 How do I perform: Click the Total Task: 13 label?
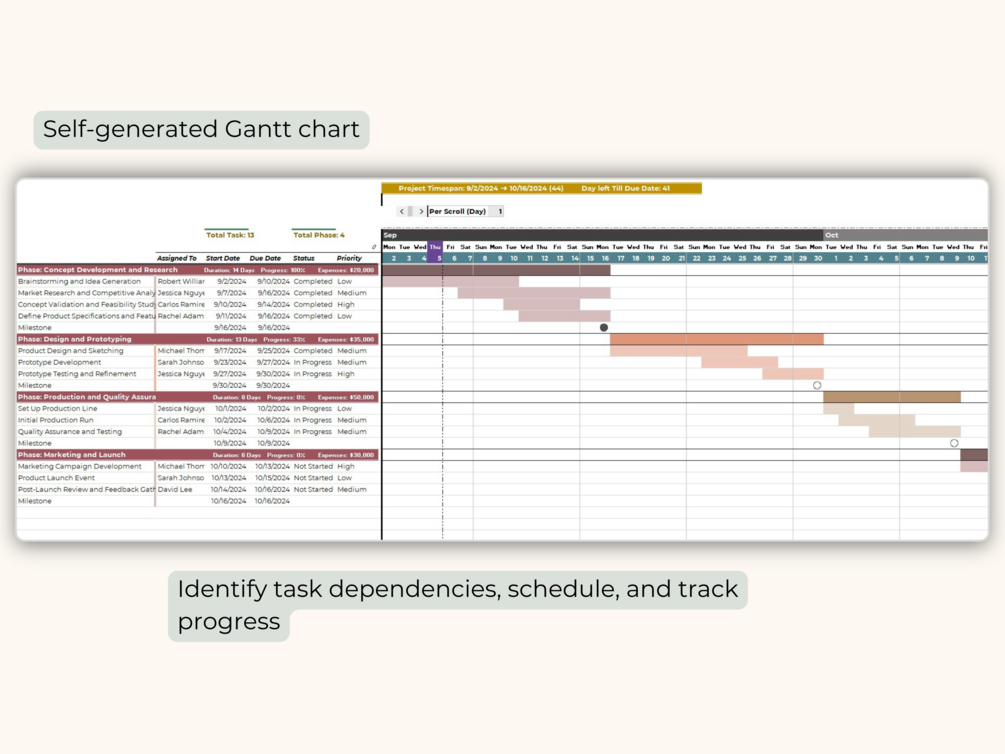click(x=230, y=235)
